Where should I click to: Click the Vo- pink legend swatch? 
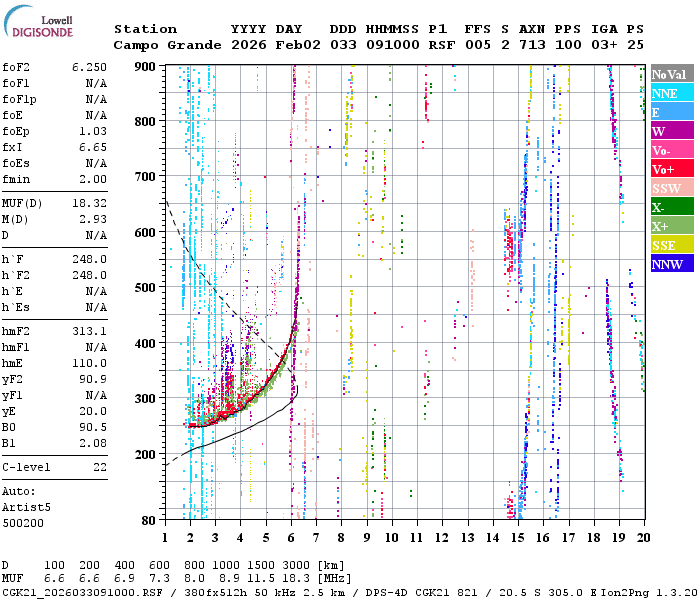(671, 150)
